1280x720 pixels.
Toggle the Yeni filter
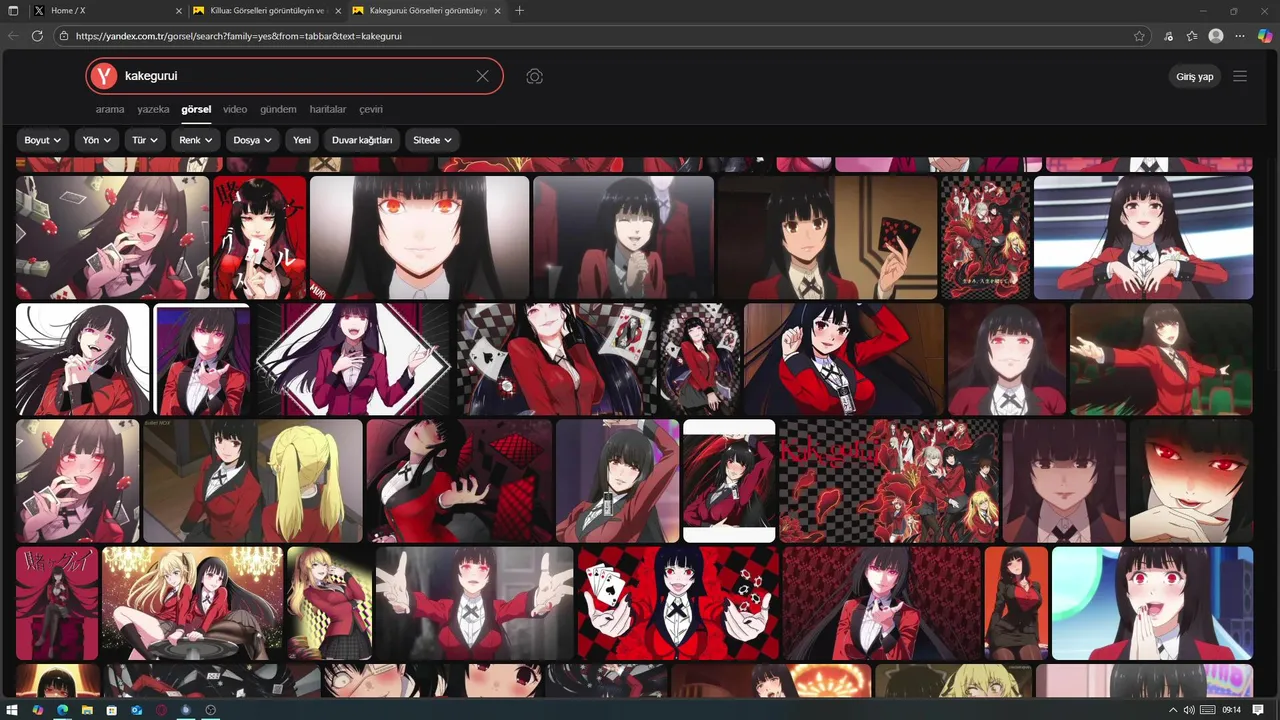coord(302,140)
